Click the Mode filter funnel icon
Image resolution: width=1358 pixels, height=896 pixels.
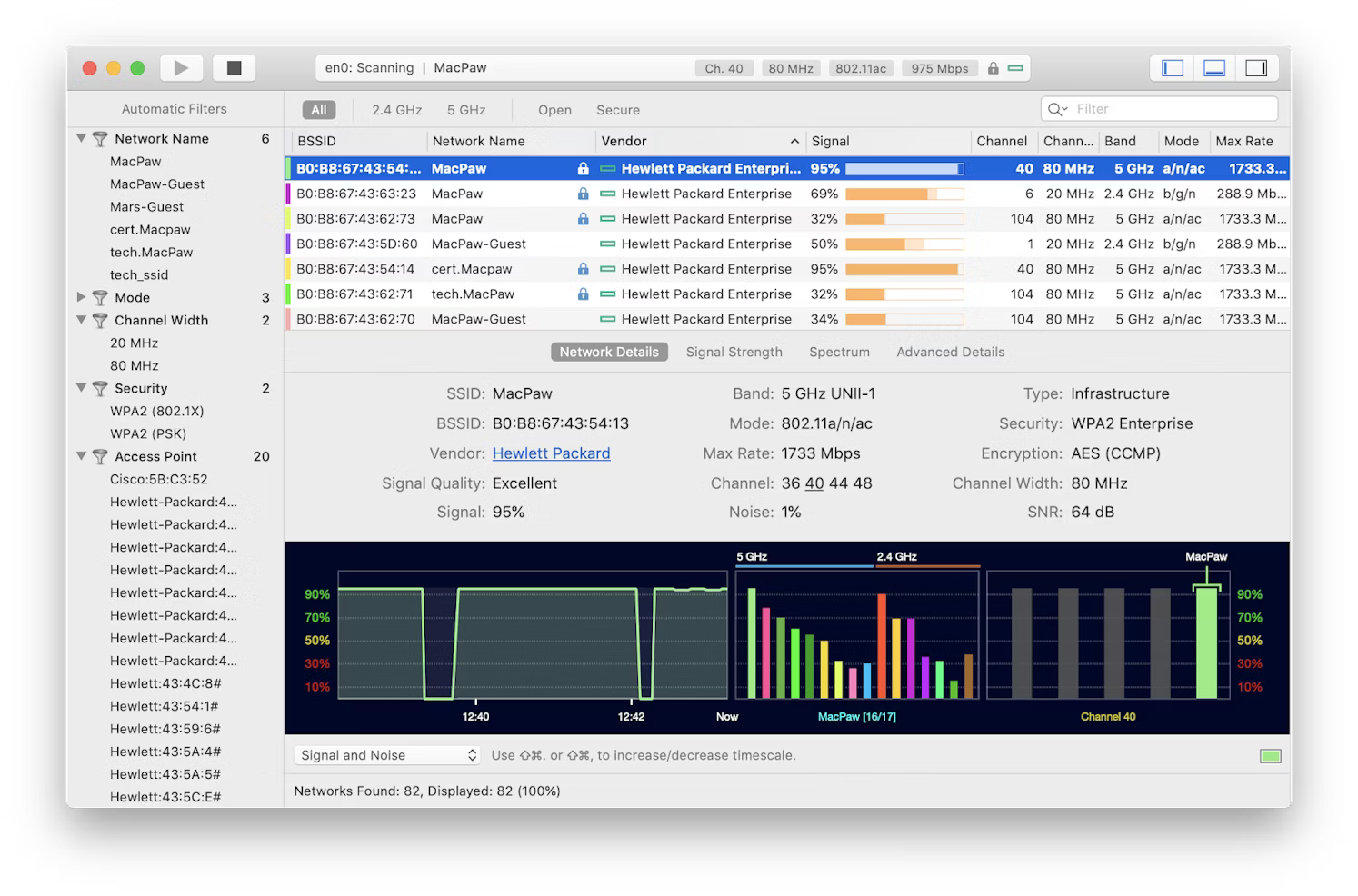coord(100,298)
